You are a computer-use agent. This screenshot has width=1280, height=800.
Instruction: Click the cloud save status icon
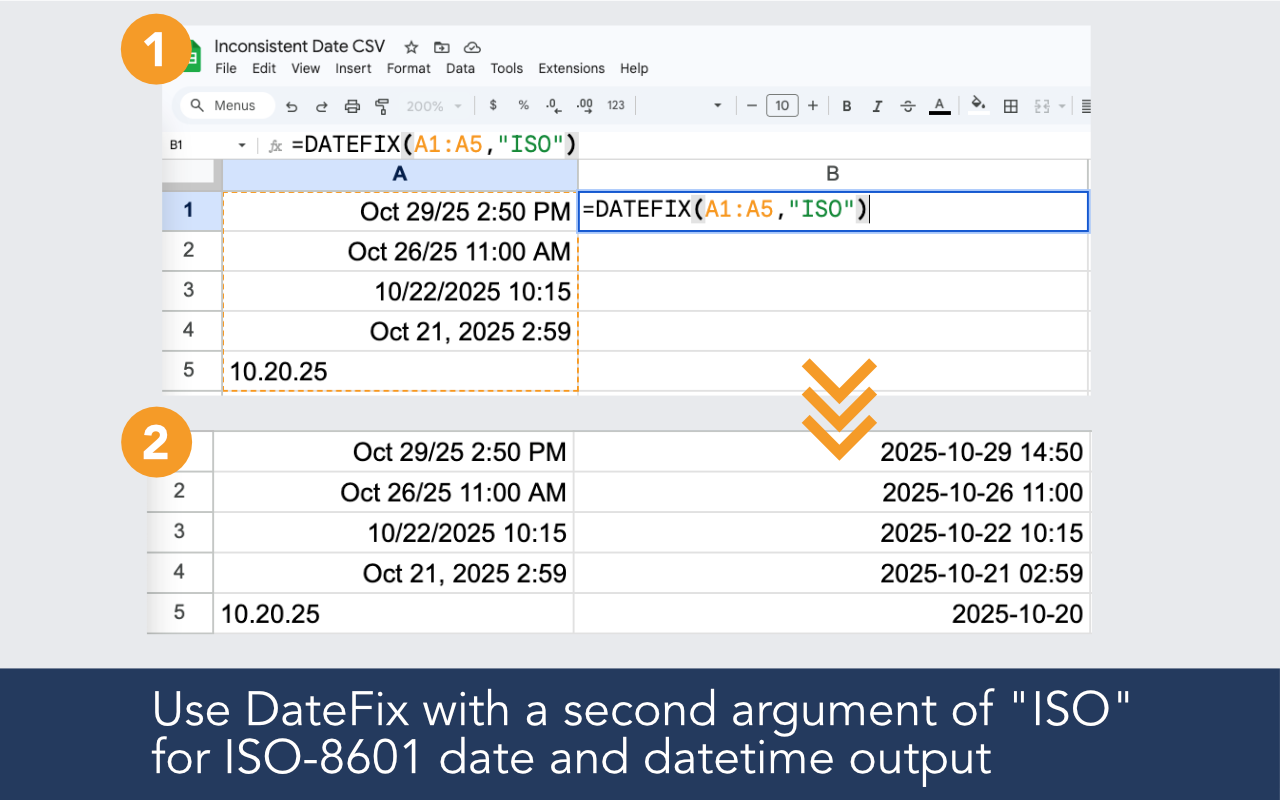click(471, 46)
